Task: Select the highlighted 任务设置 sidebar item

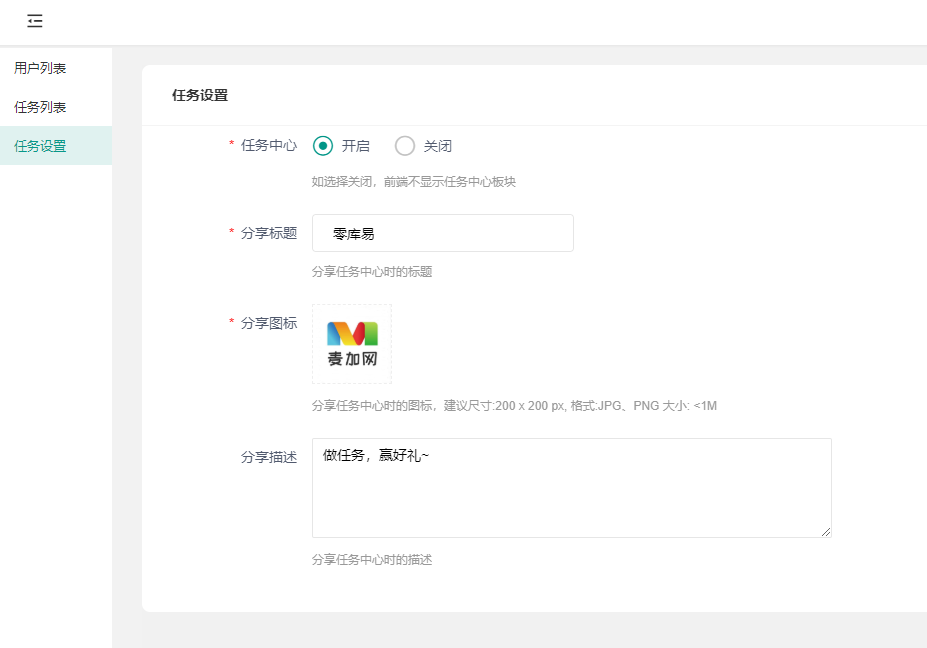Action: pyautogui.click(x=56, y=146)
